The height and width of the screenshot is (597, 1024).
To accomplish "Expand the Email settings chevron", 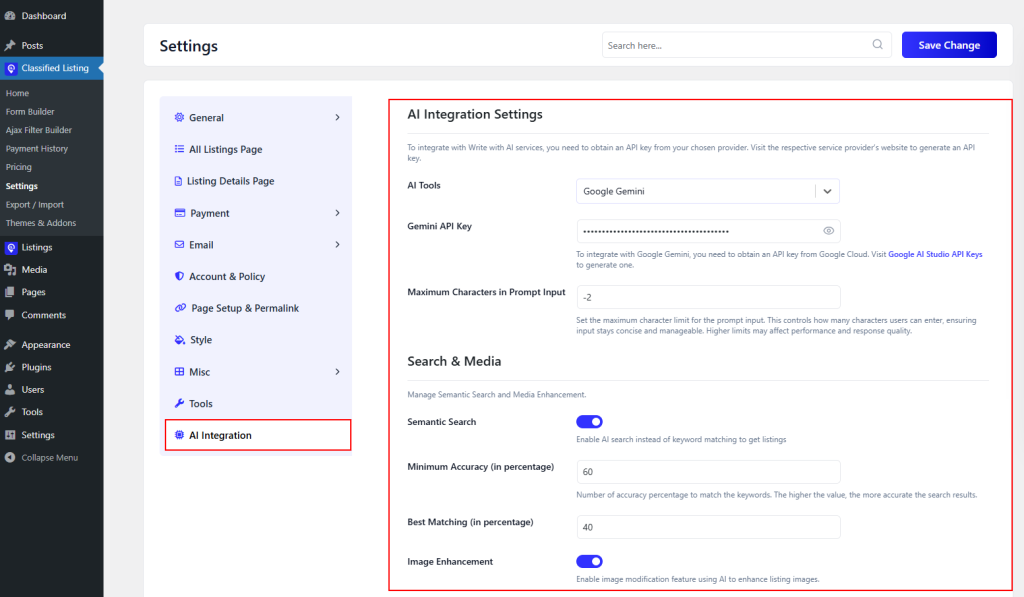I will point(338,244).
